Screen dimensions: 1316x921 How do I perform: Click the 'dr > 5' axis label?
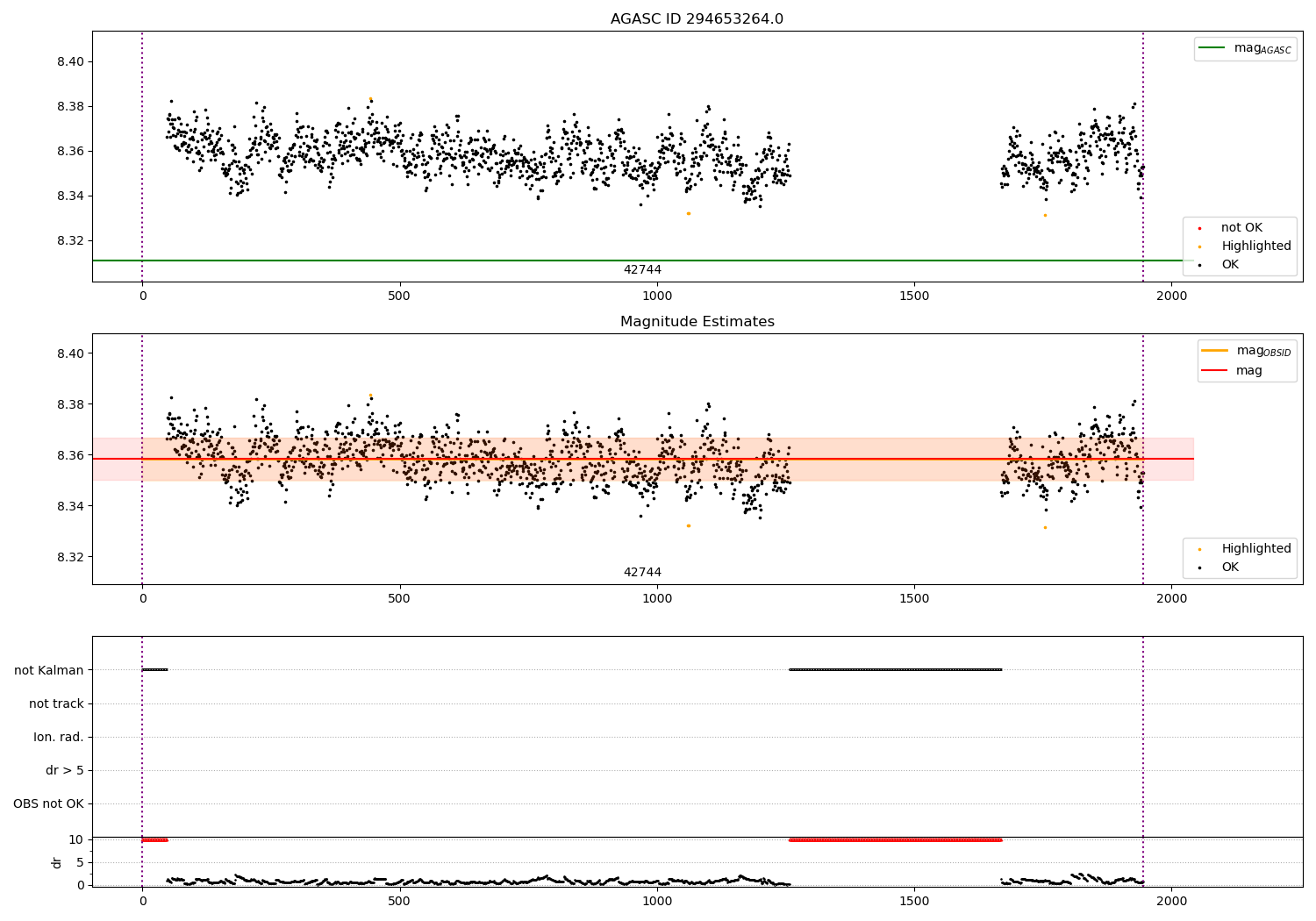pyautogui.click(x=65, y=770)
